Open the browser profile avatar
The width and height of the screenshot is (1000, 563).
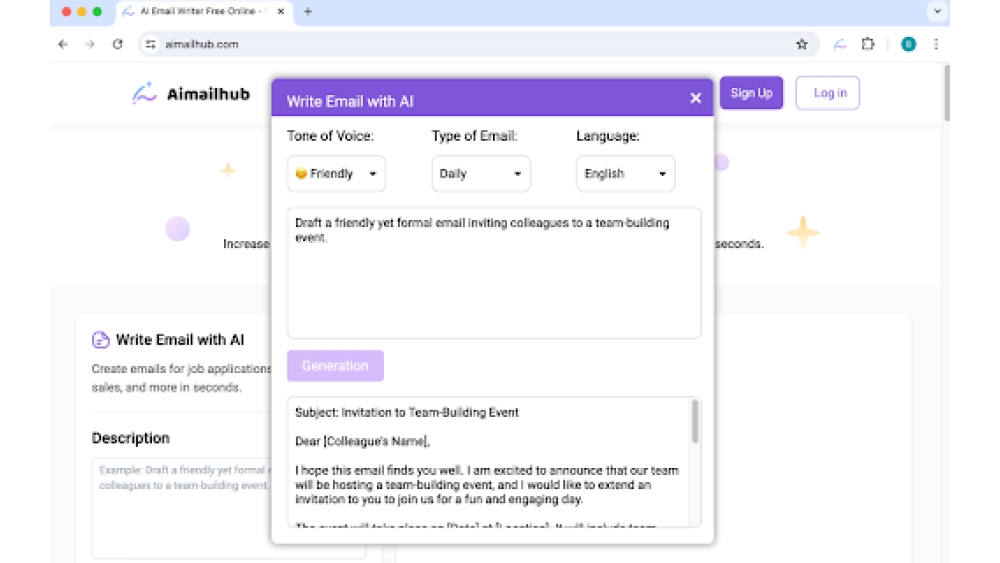coord(908,44)
